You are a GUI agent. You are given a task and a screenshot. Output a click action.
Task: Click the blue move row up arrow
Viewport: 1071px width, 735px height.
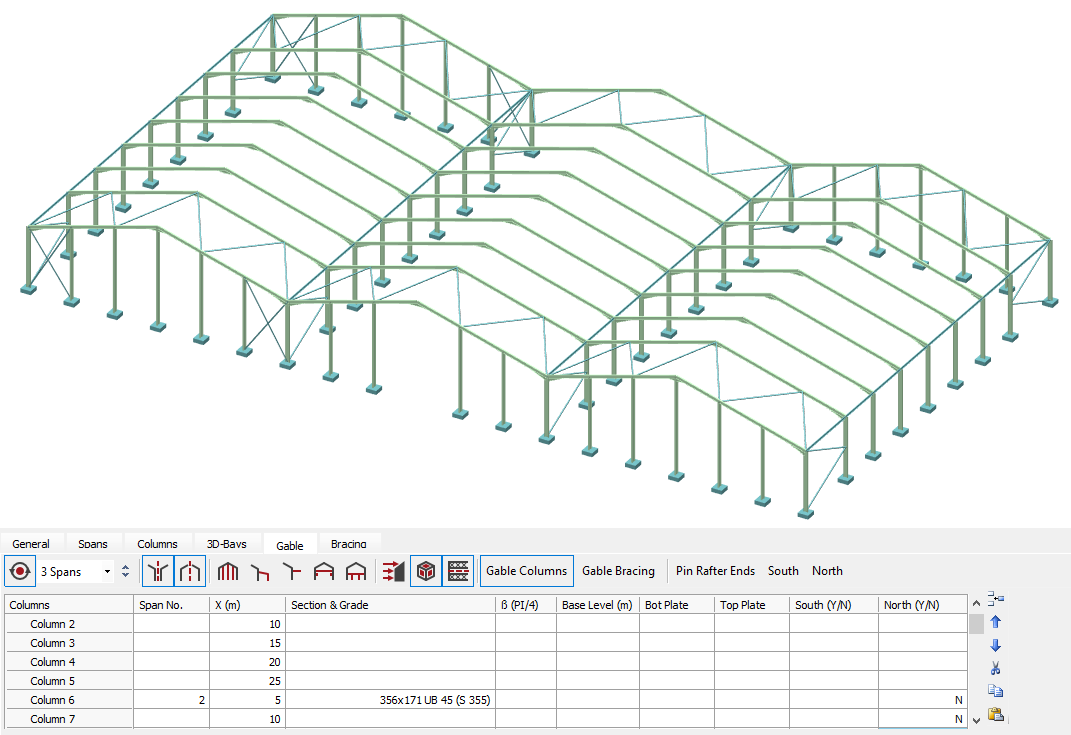pos(995,622)
